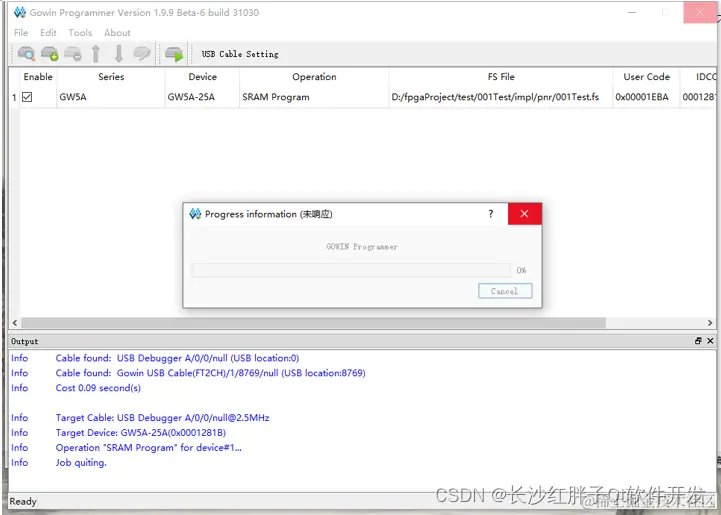The width and height of the screenshot is (721, 515).
Task: Click the Series column header
Action: click(111, 77)
